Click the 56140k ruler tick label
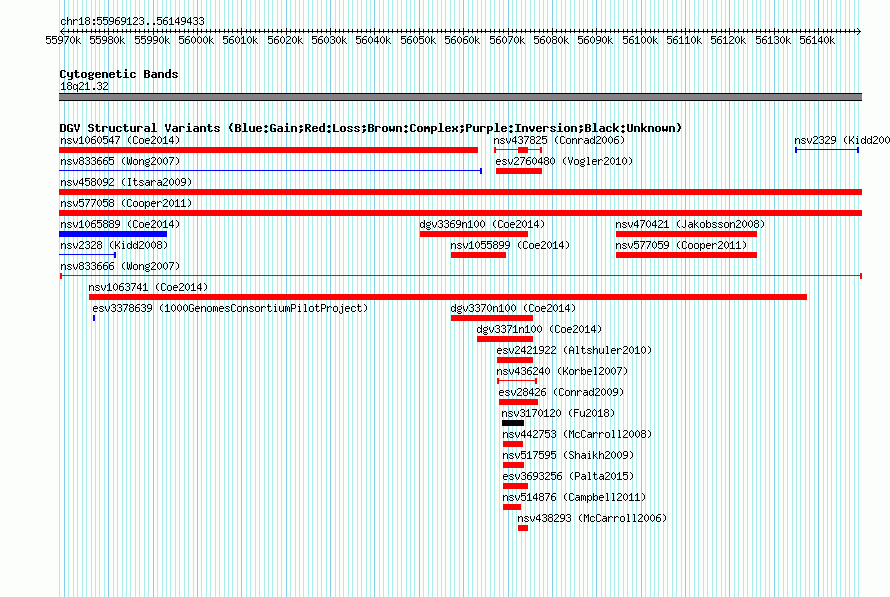Viewport: 890px width, 597px height. point(817,40)
